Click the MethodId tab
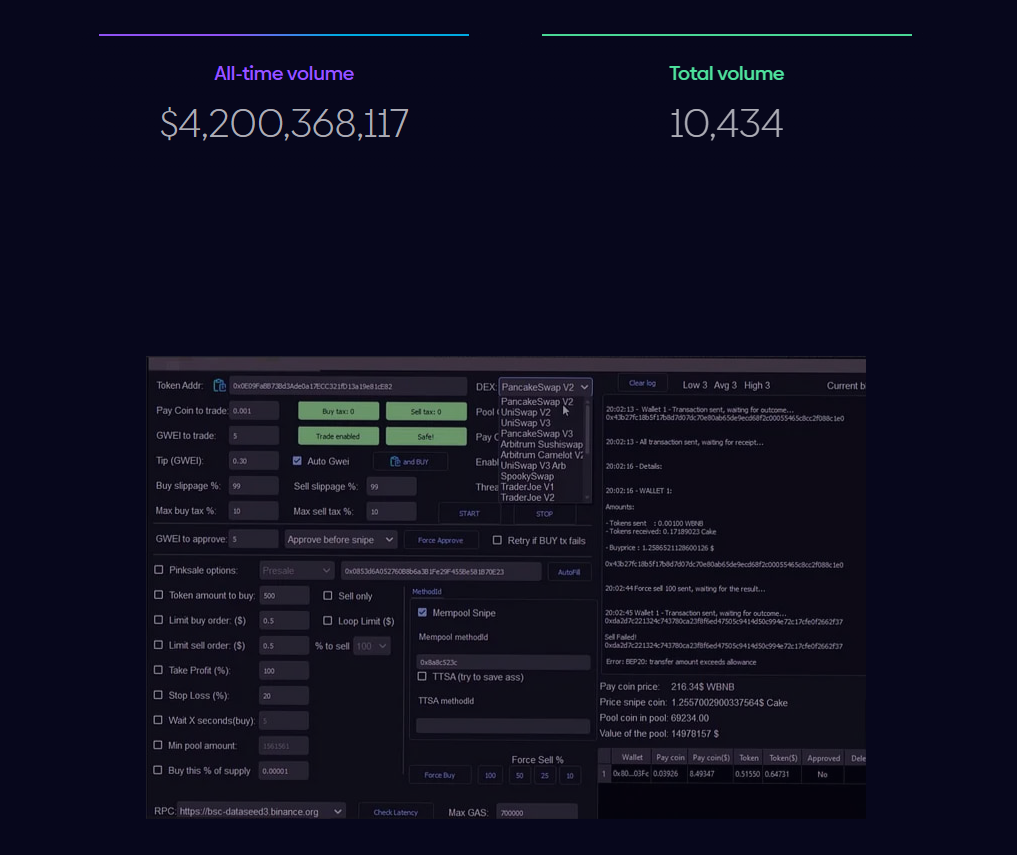Viewport: 1017px width, 855px height. pos(427,592)
